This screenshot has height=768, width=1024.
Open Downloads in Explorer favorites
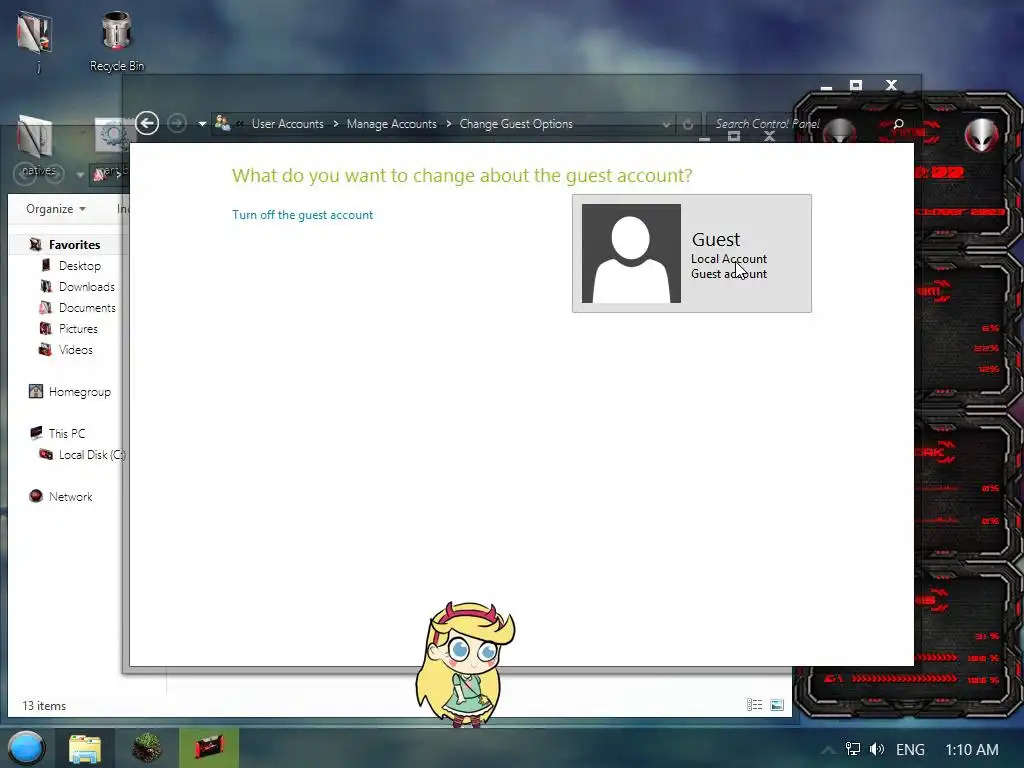click(x=87, y=287)
